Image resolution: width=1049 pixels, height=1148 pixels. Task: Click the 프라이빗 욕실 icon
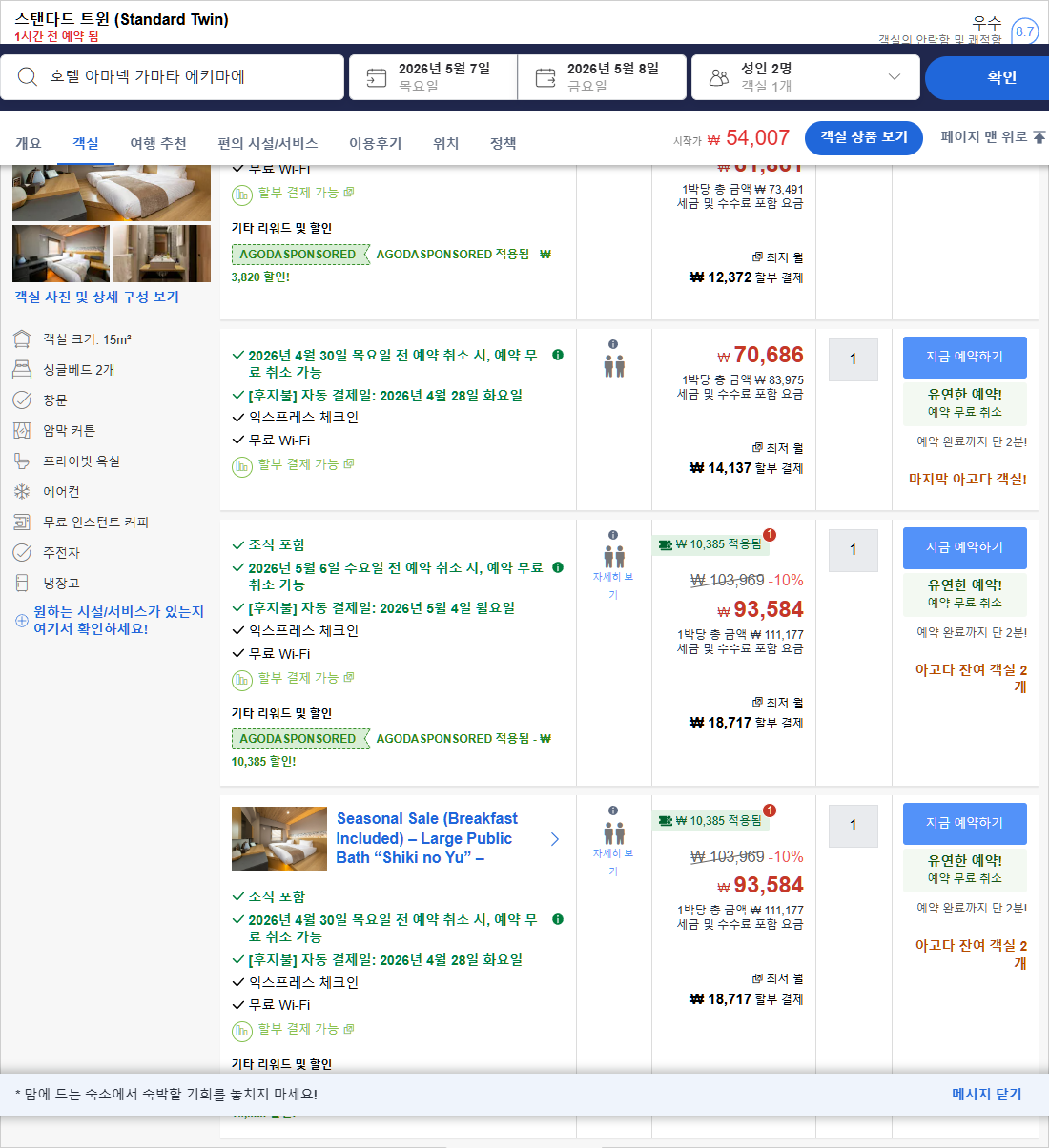pos(22,461)
